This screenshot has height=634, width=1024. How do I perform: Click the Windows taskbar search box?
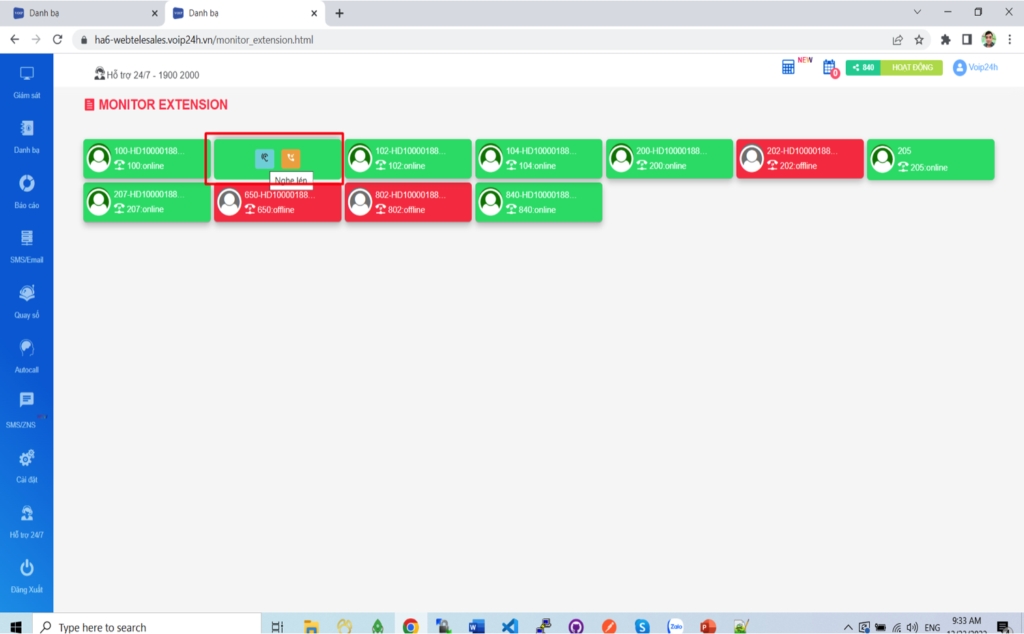click(x=150, y=627)
